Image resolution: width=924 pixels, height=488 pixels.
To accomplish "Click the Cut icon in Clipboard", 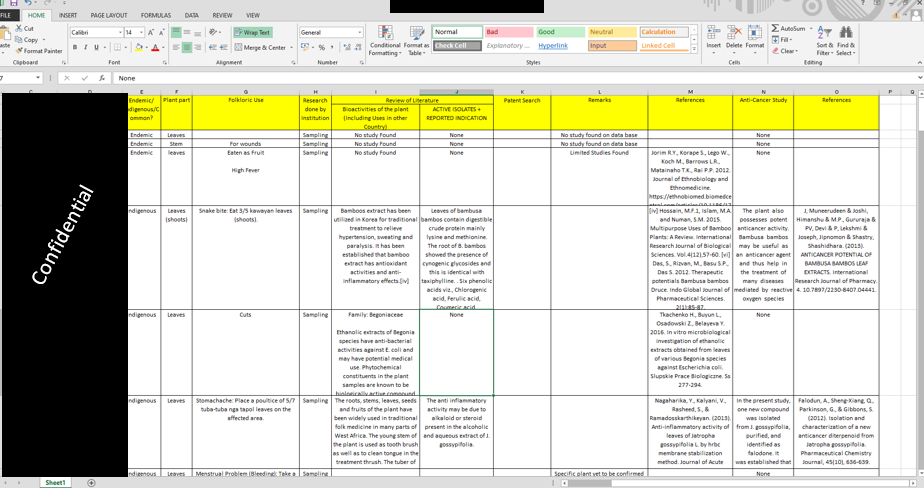I will [x=19, y=28].
